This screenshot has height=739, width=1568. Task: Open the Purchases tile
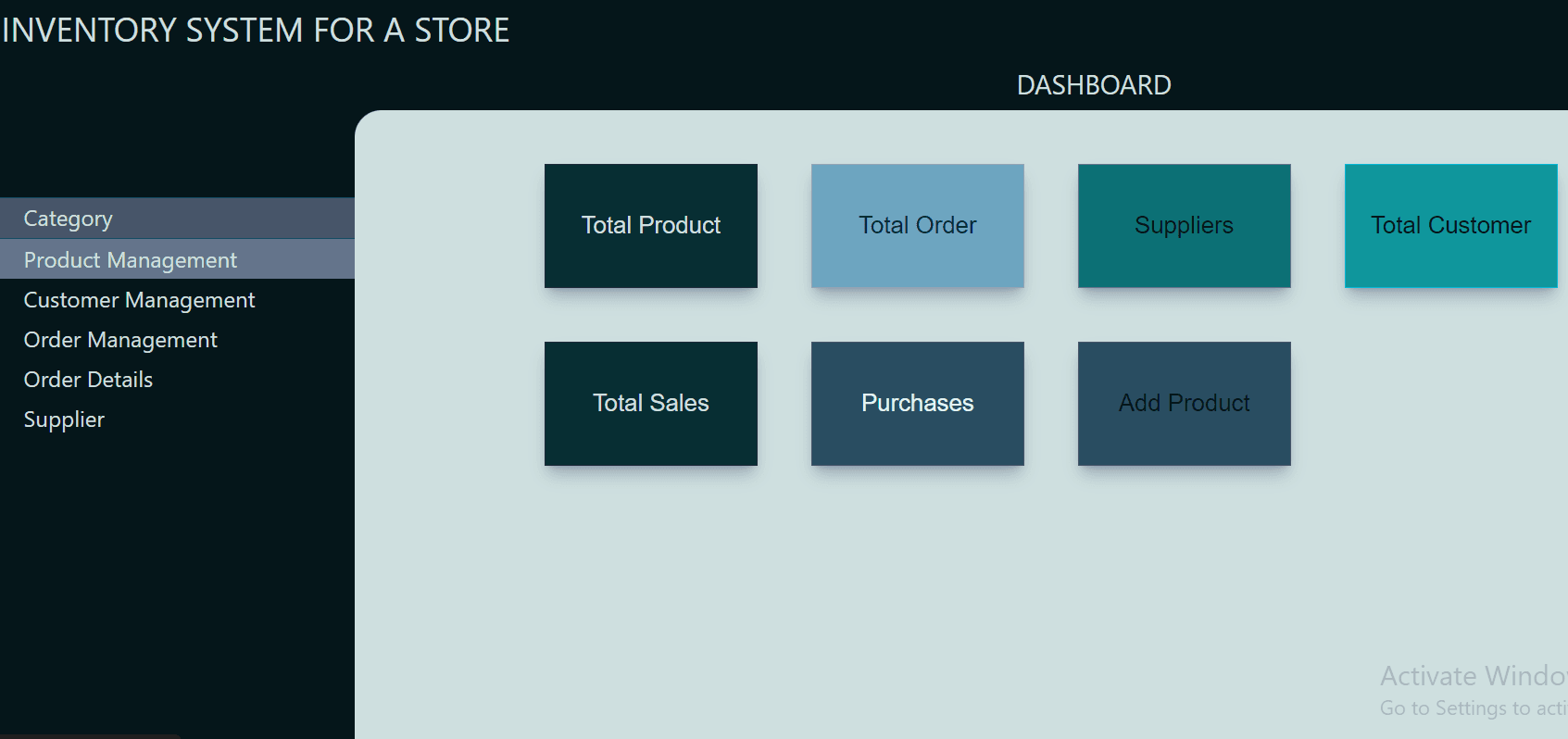917,403
